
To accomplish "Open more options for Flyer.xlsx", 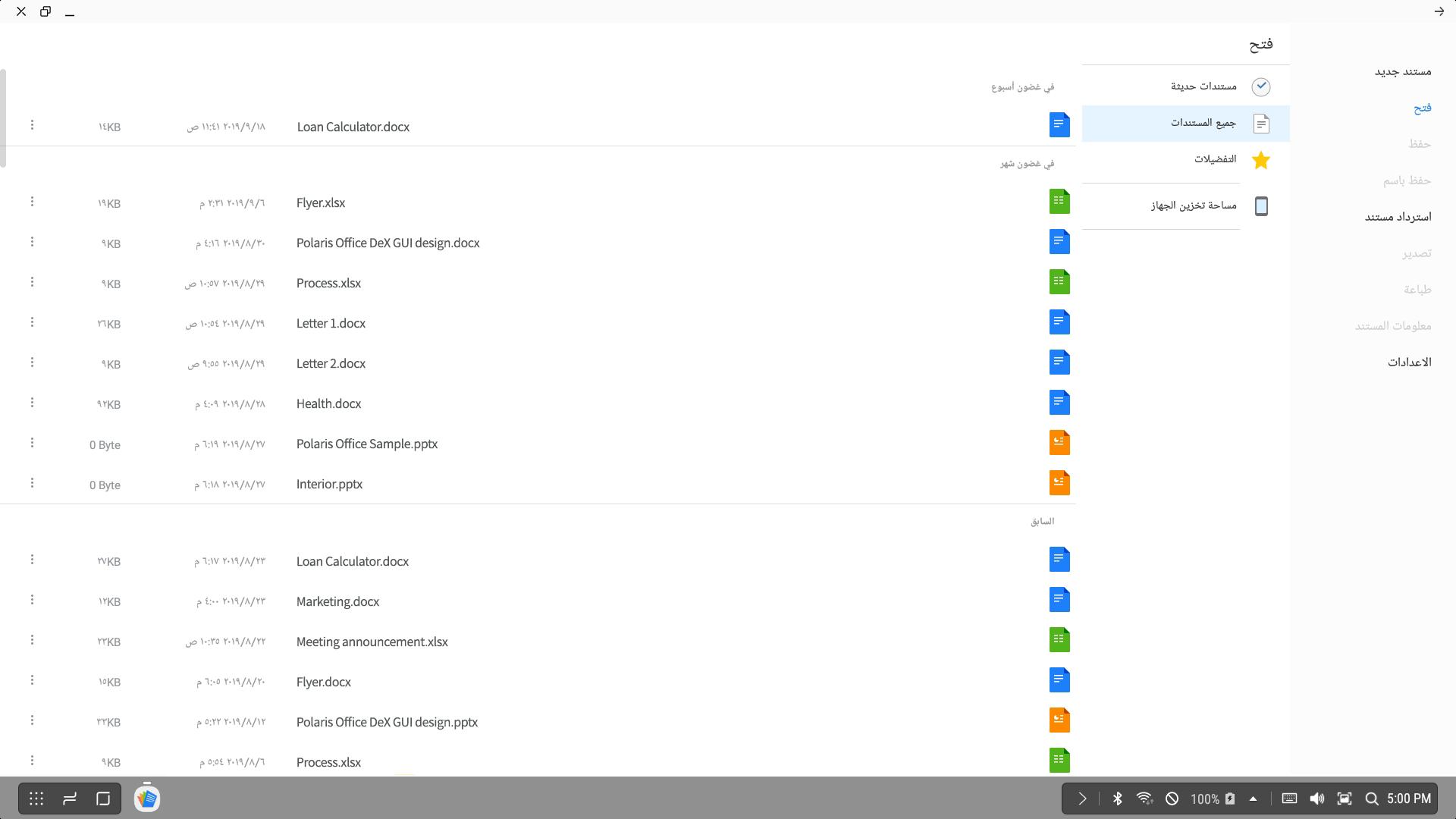I will pos(32,202).
